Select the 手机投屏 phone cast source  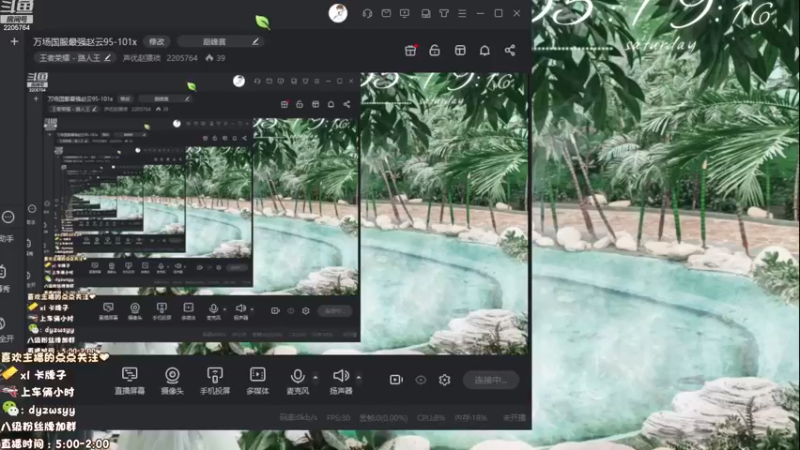[x=215, y=381]
